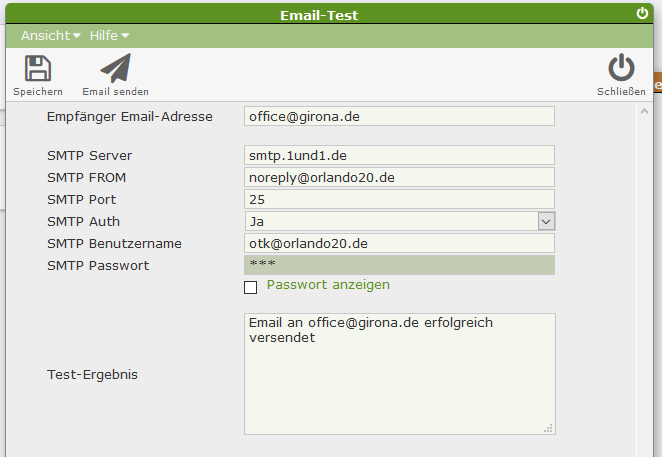Click the Schließen power icon

[x=621, y=68]
